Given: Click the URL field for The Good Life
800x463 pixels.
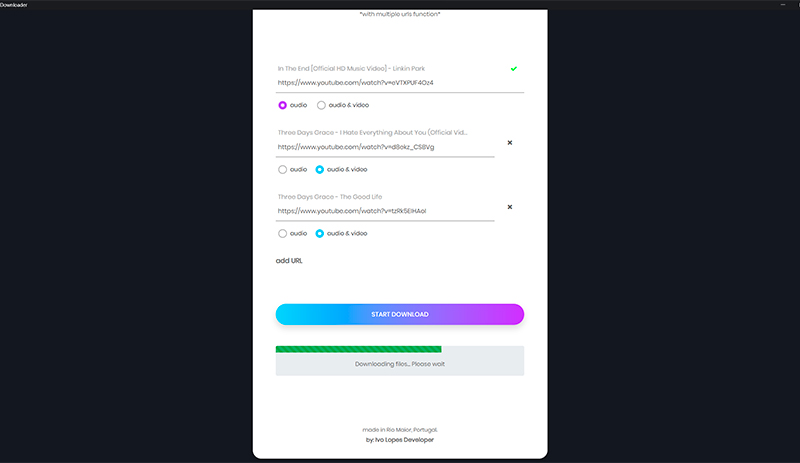Looking at the screenshot, I should [x=385, y=211].
